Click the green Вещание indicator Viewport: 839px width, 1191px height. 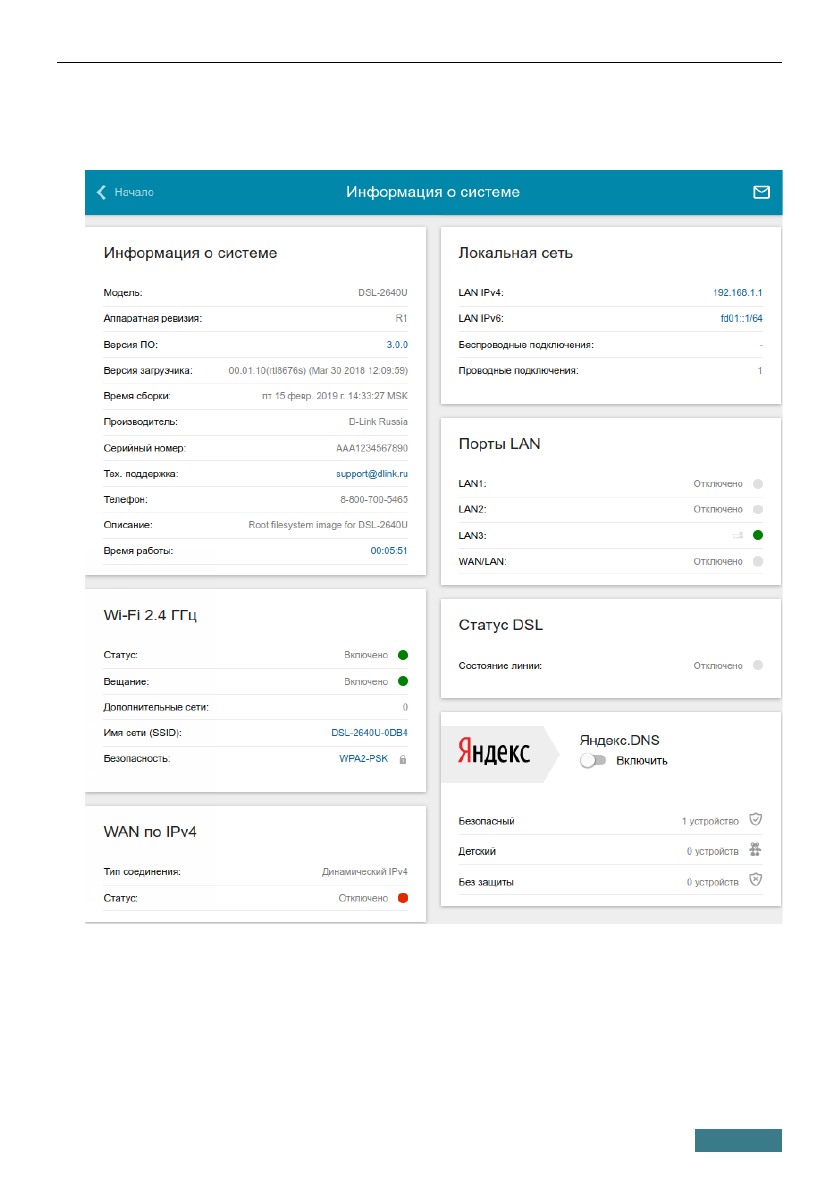point(402,681)
